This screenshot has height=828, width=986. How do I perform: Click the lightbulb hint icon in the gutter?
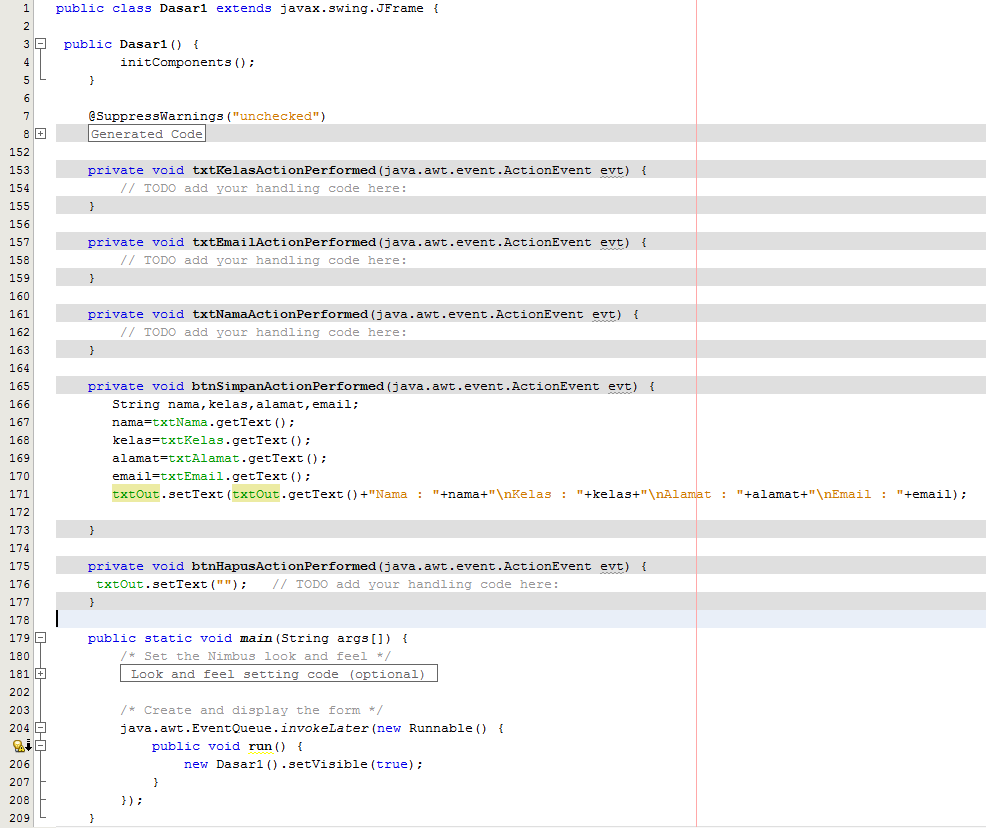coord(21,746)
